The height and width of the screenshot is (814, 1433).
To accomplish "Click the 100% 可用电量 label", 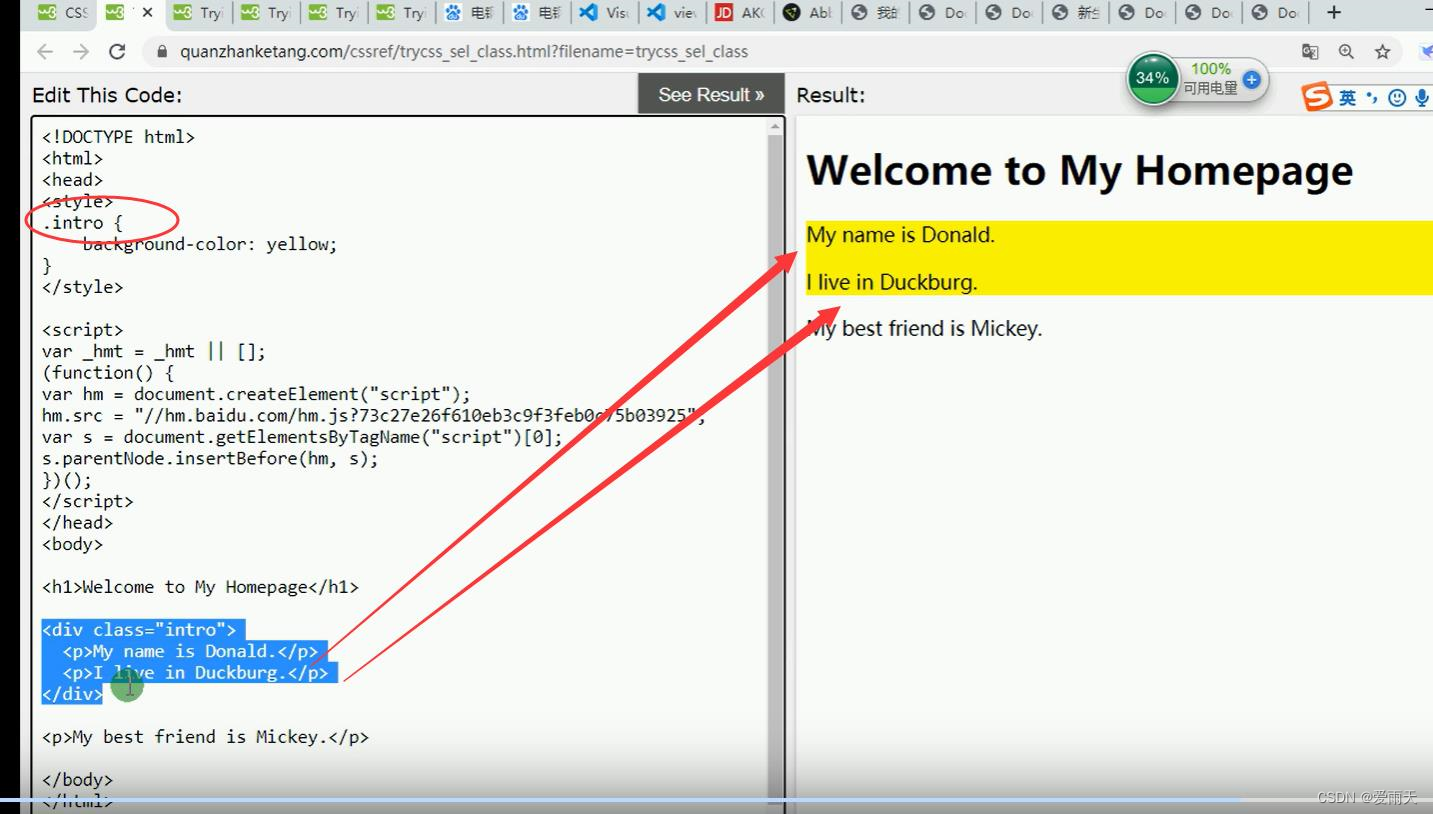I will (x=1211, y=79).
